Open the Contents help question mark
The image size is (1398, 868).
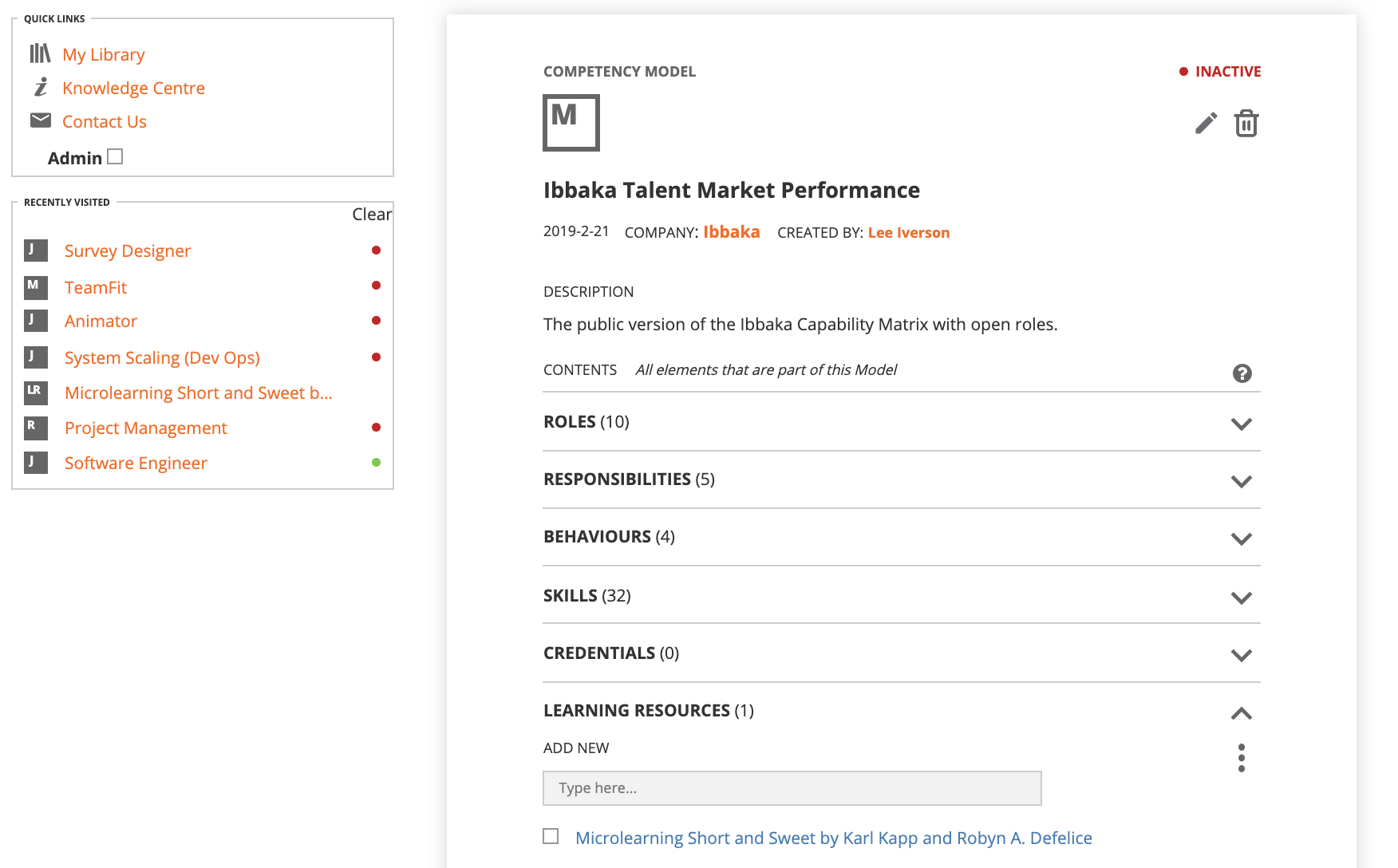[x=1242, y=373]
